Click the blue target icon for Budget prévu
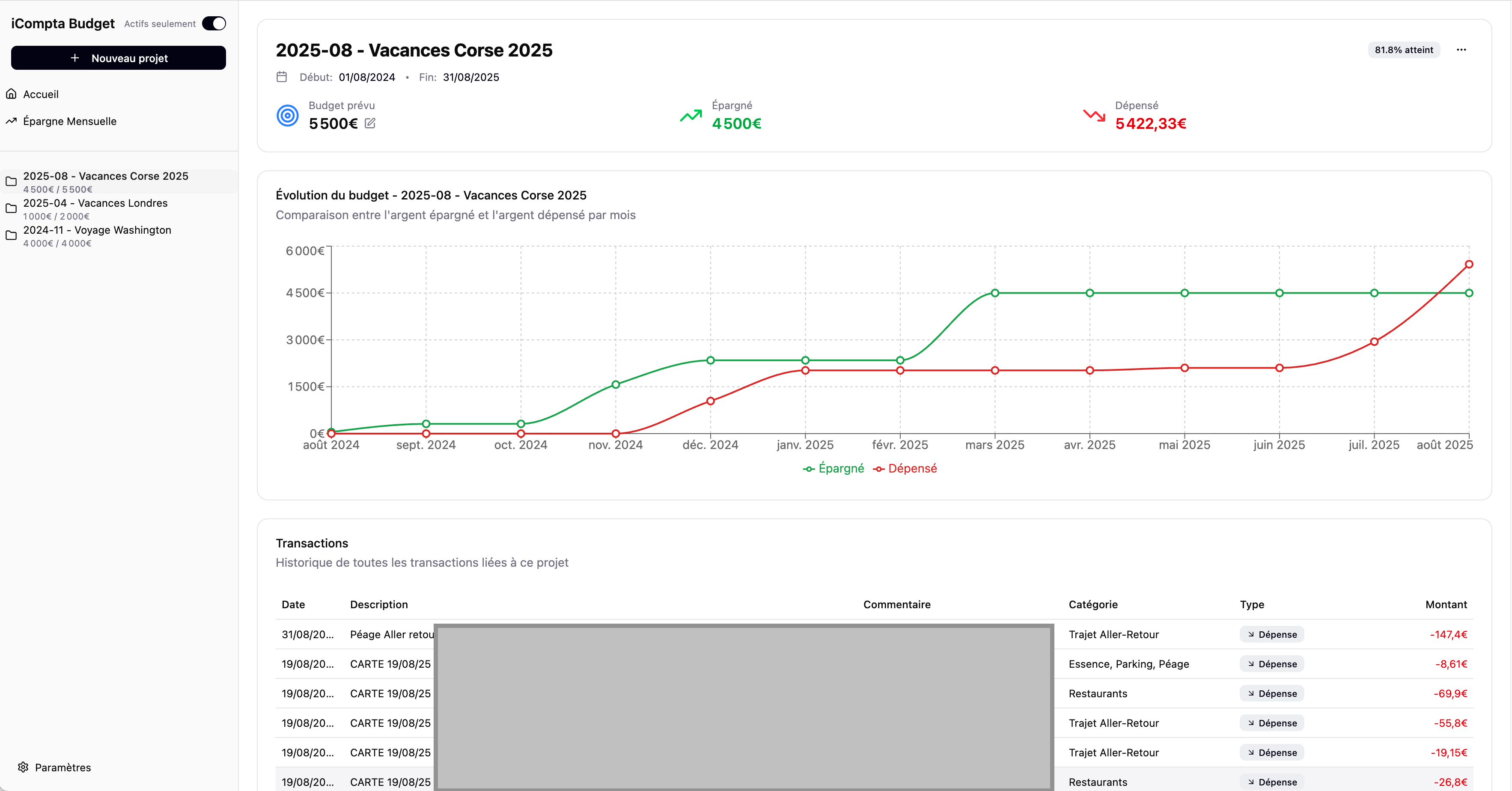This screenshot has width=1512, height=791. 288,116
